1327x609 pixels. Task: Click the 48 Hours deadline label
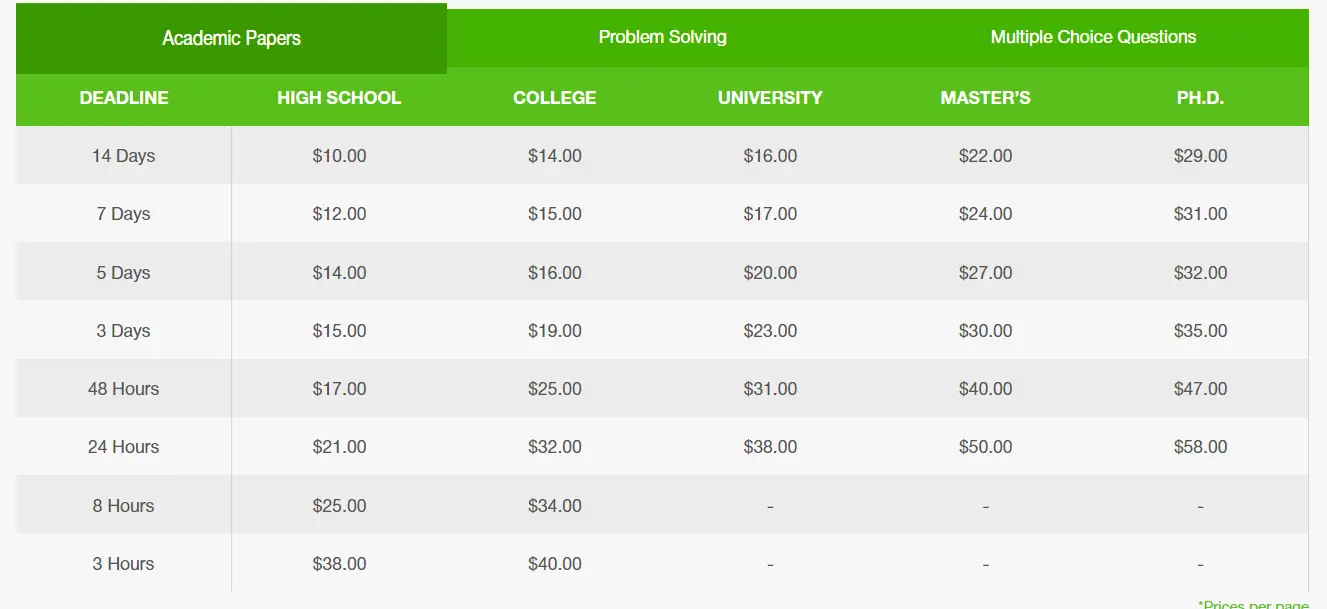[124, 389]
